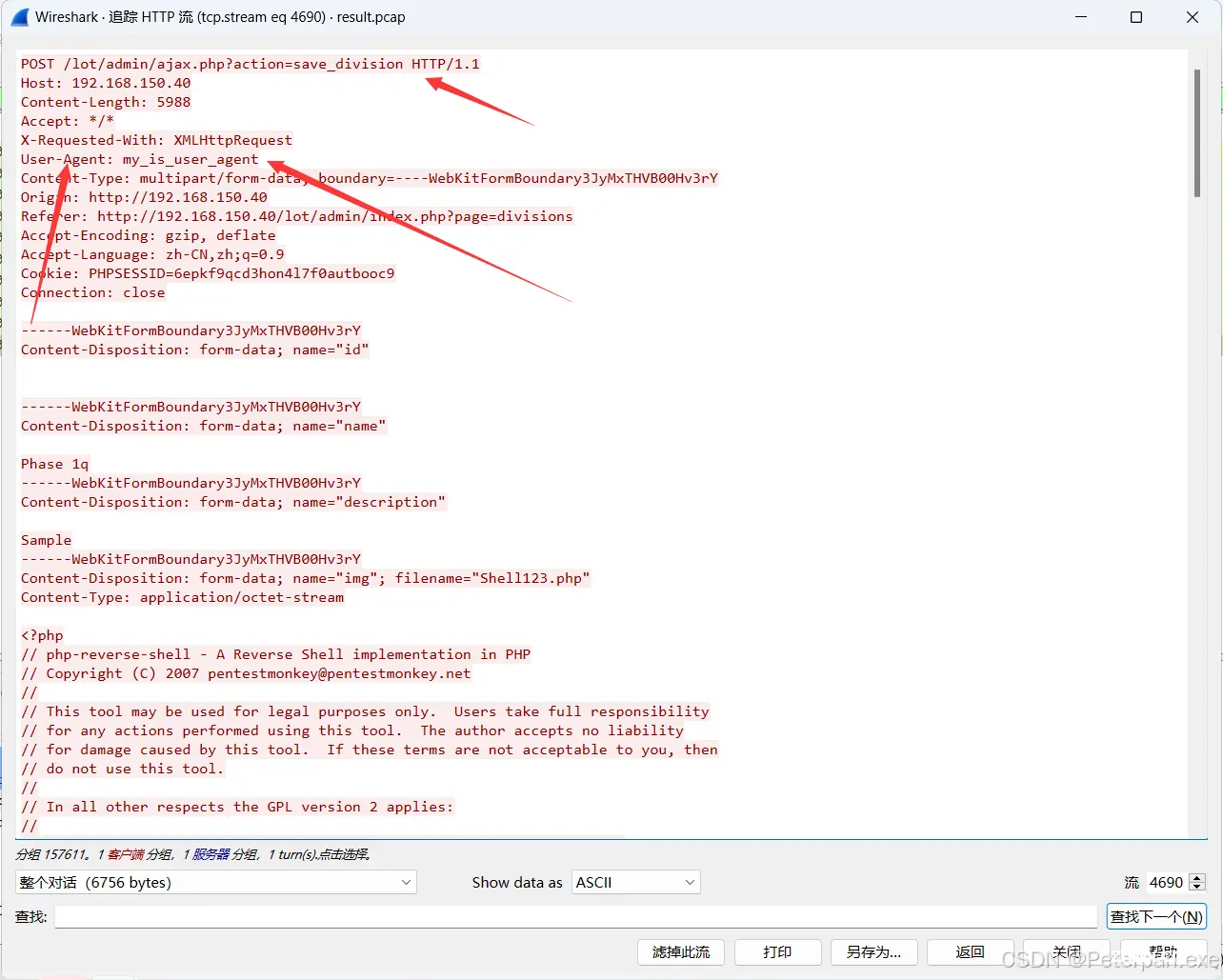Screen dimensions: 1223x980
Task: Click the 返回 button
Action: tap(970, 951)
